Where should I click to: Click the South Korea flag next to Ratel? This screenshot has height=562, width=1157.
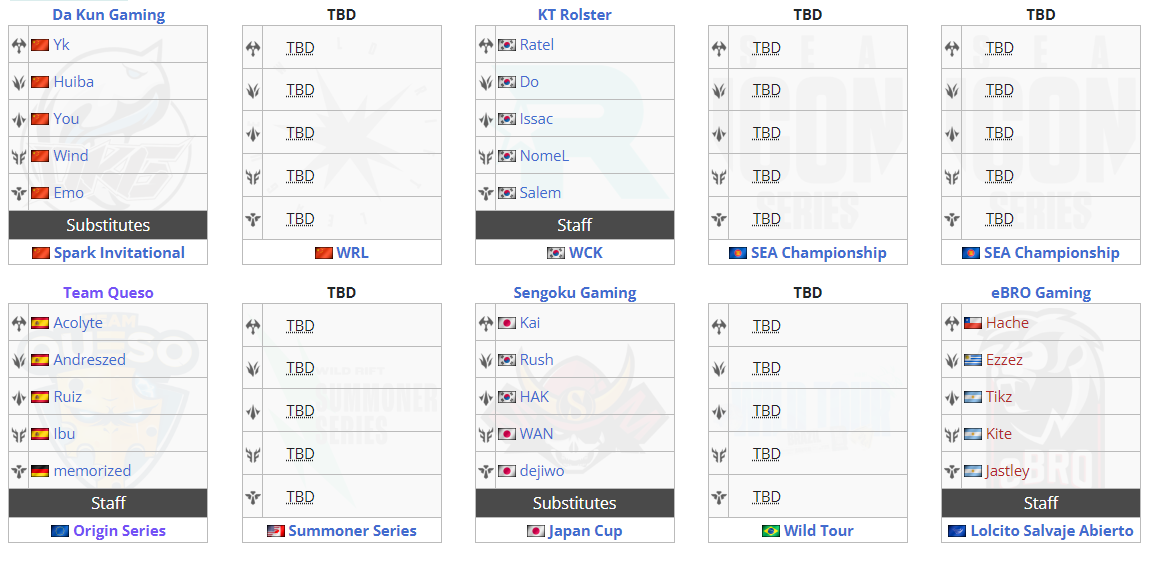click(x=506, y=45)
